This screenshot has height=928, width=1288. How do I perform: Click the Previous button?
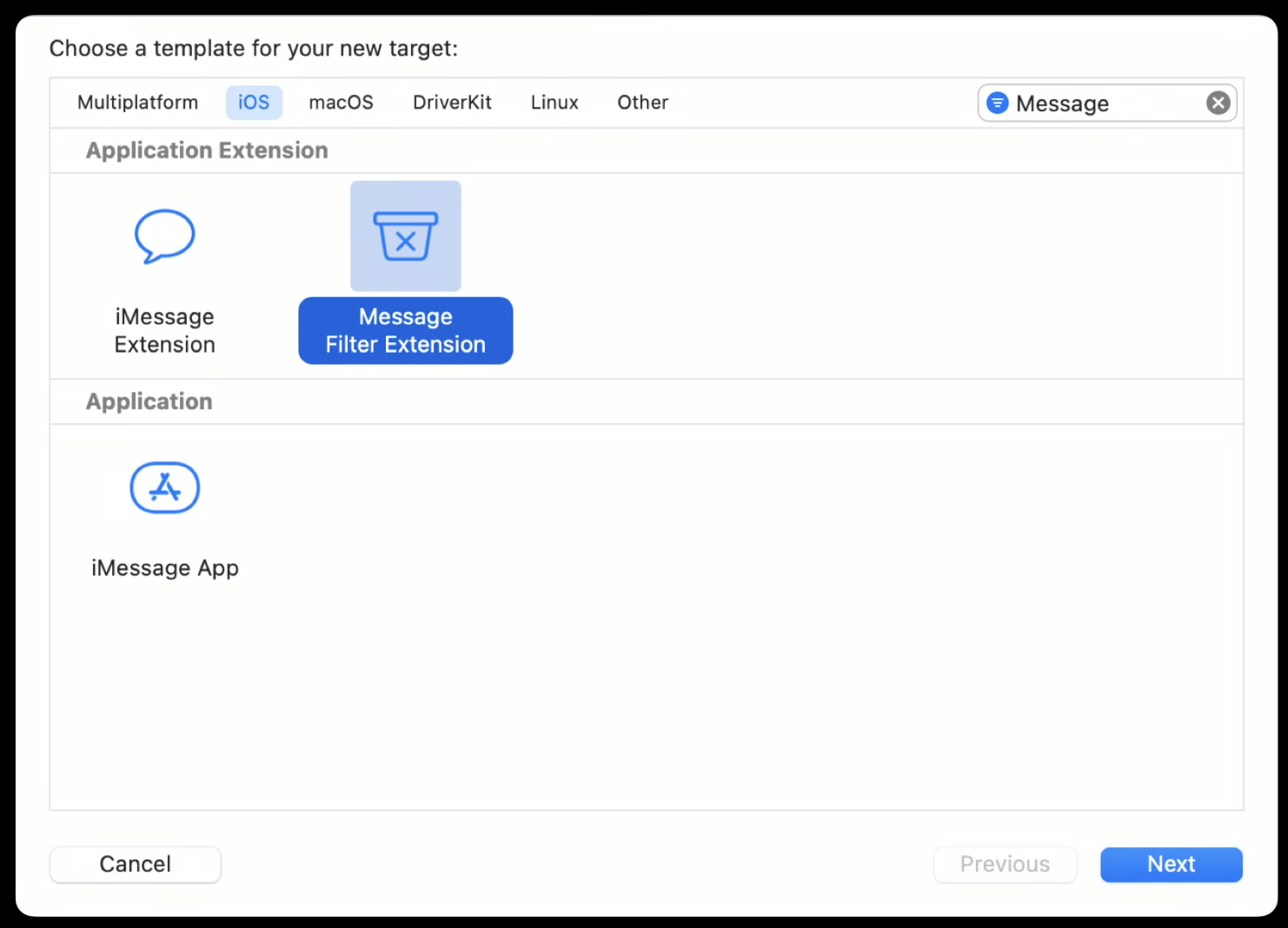click(1005, 865)
